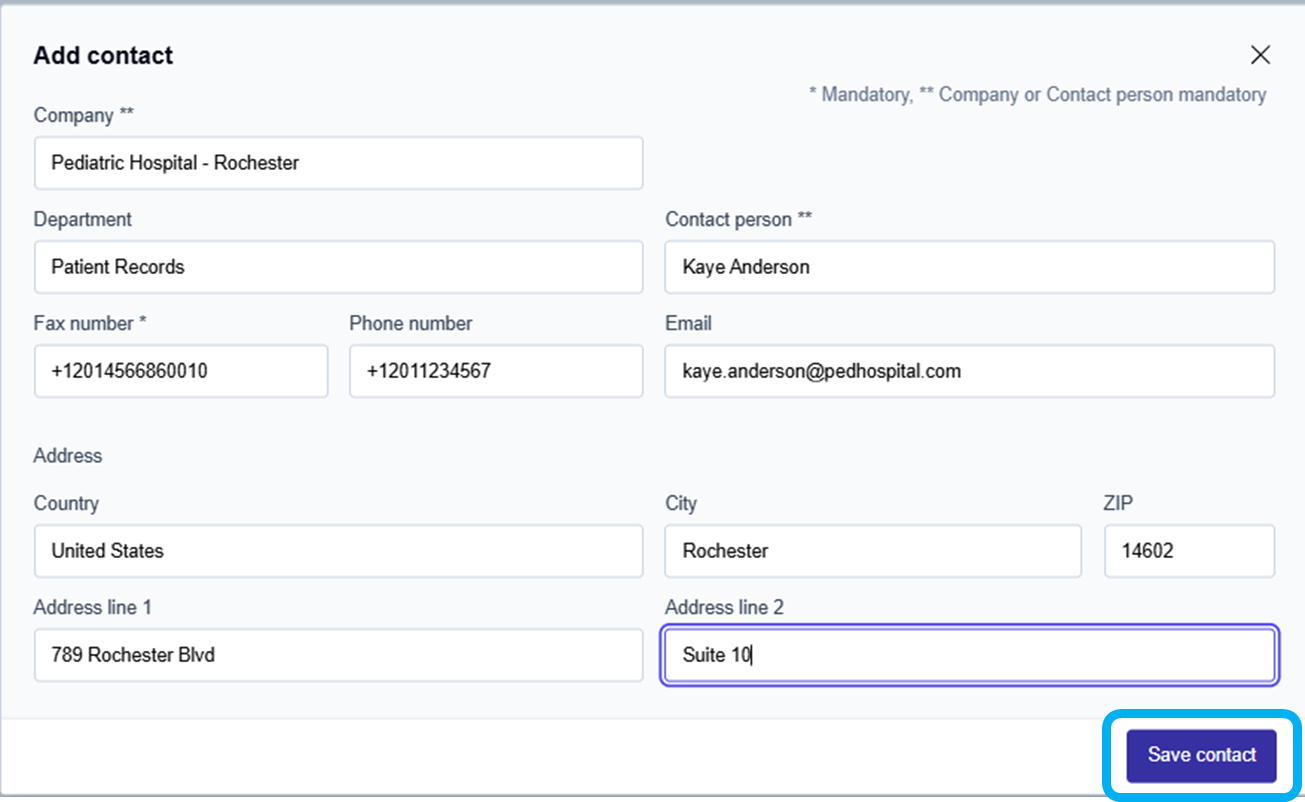Click the Company ** label
The width and height of the screenshot is (1305, 802).
coord(84,116)
